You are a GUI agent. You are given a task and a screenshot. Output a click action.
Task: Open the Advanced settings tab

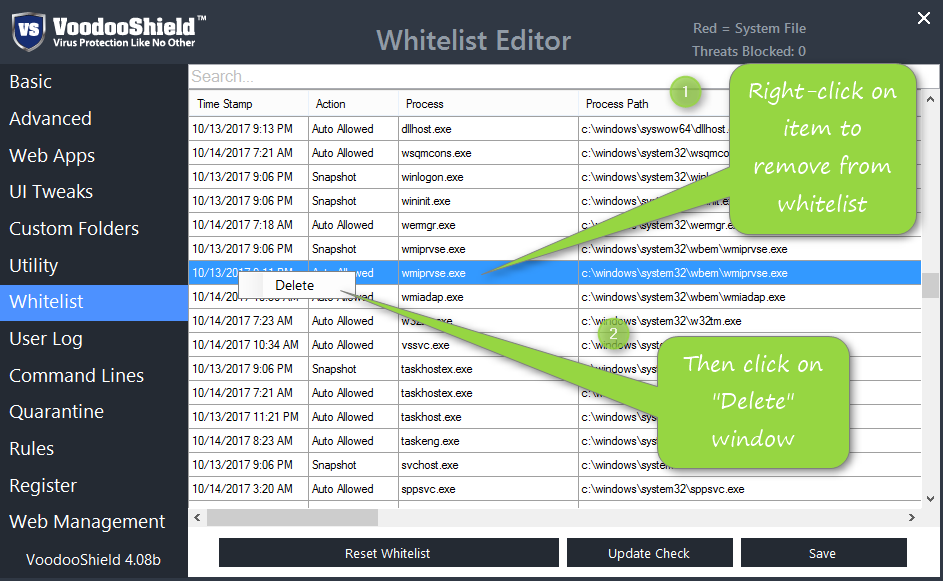tap(94, 118)
